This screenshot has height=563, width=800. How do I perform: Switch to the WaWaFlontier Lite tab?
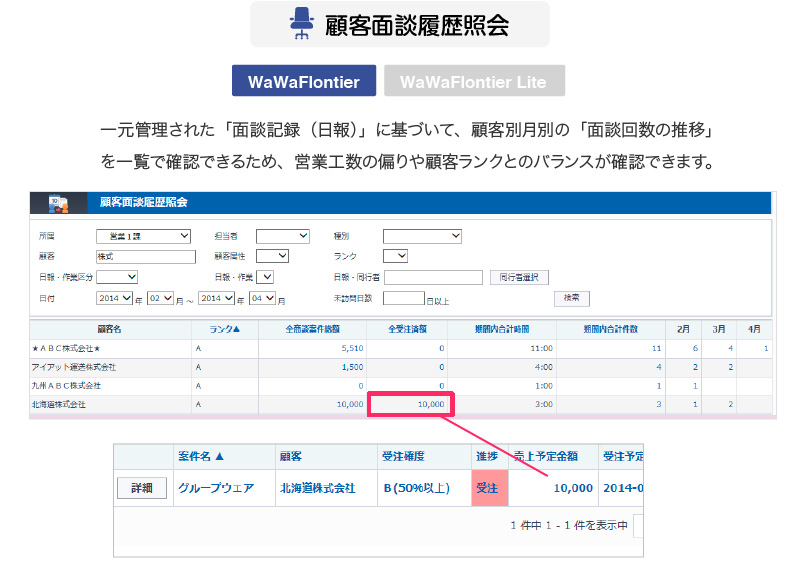(x=473, y=81)
